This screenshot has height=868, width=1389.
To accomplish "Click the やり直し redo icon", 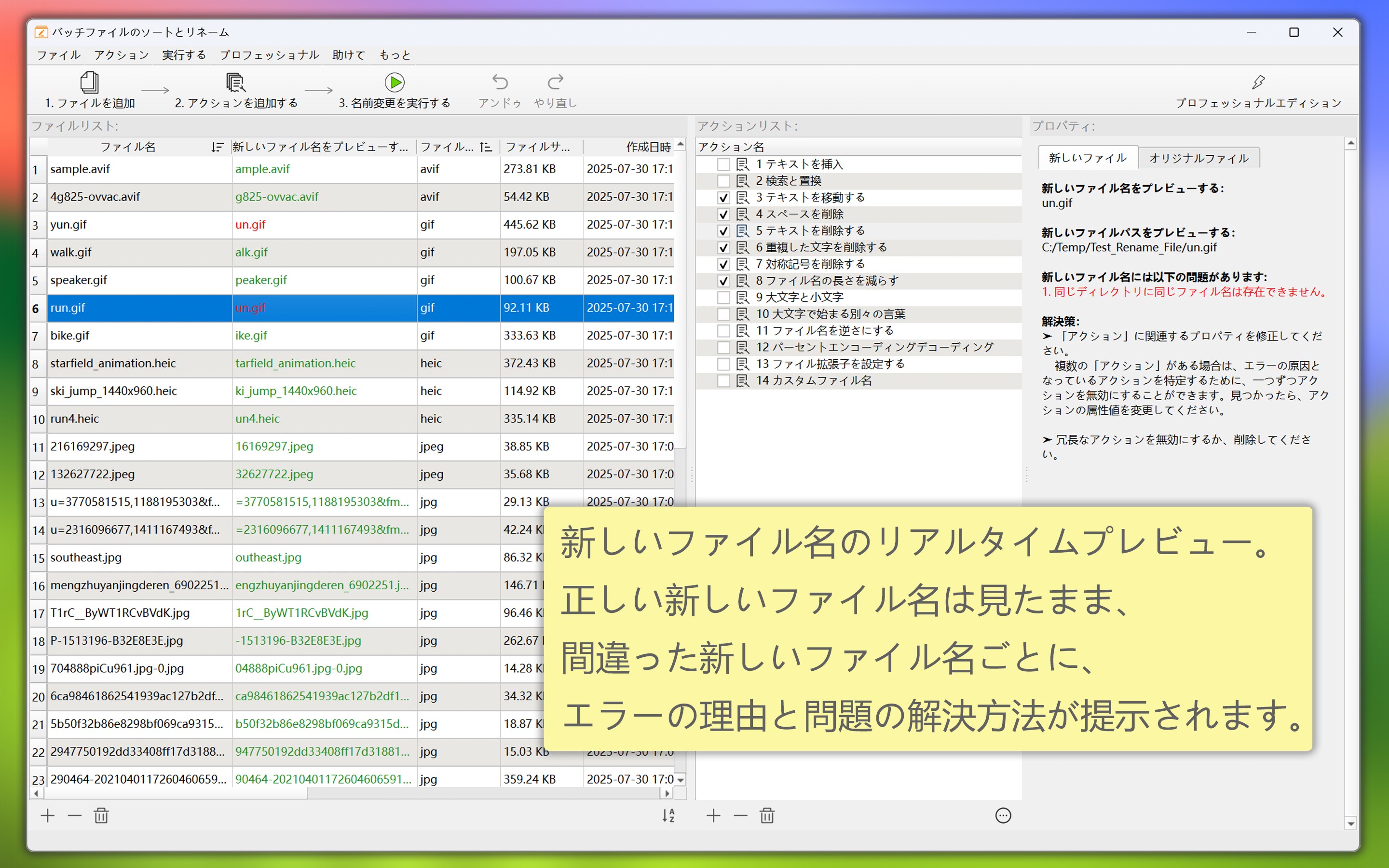I will click(x=555, y=82).
